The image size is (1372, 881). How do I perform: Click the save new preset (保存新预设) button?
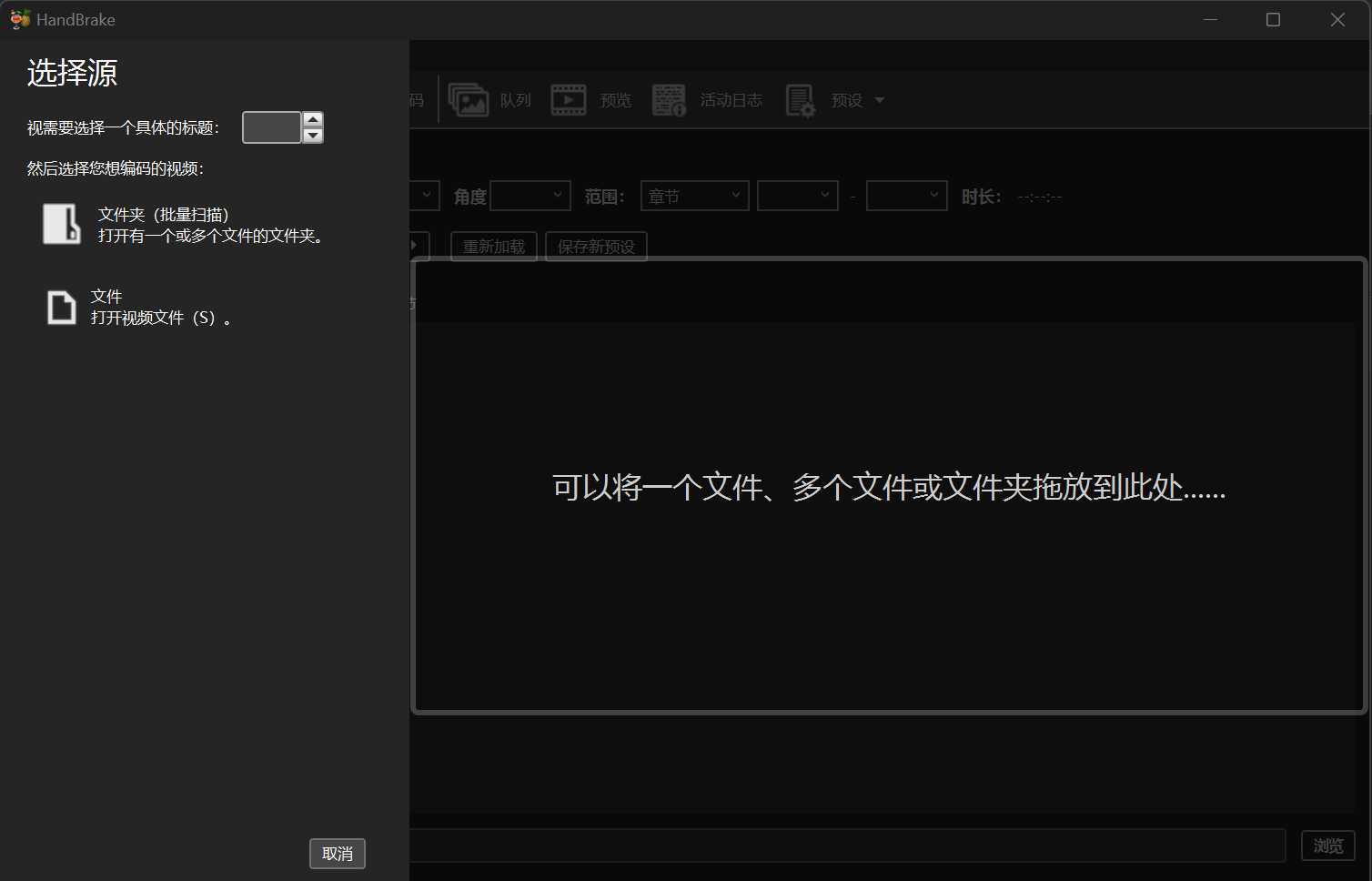click(x=596, y=247)
